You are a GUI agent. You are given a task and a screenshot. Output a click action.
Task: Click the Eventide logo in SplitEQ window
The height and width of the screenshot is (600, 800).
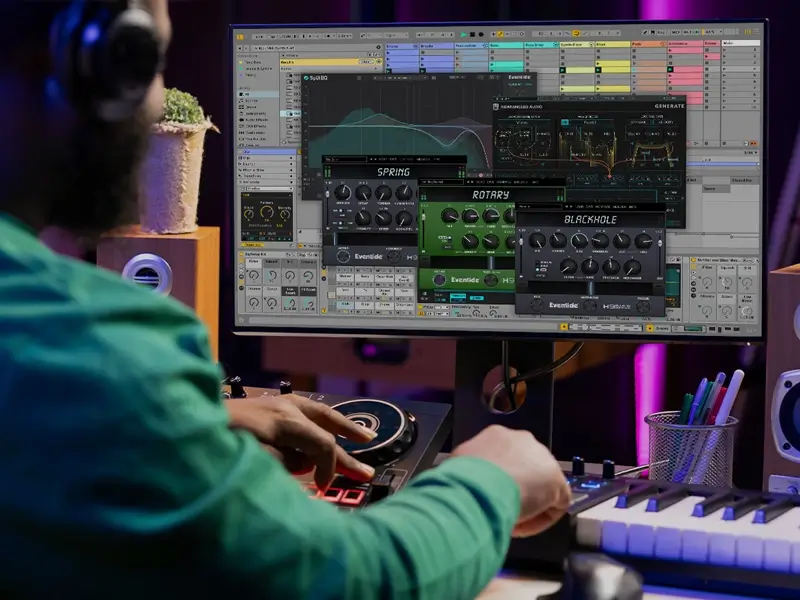pyautogui.click(x=519, y=78)
